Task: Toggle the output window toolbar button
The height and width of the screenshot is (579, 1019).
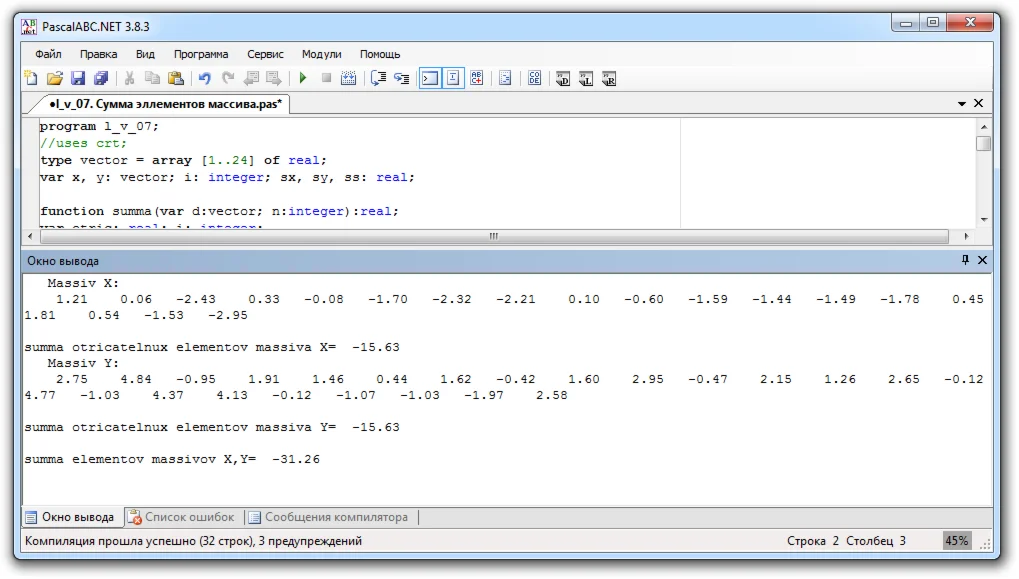Action: pos(429,78)
